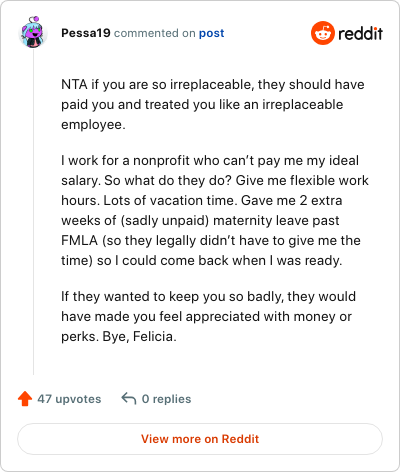The image size is (400, 472).
Task: Click the "I work for a nonprofit" line
Action: [210, 160]
